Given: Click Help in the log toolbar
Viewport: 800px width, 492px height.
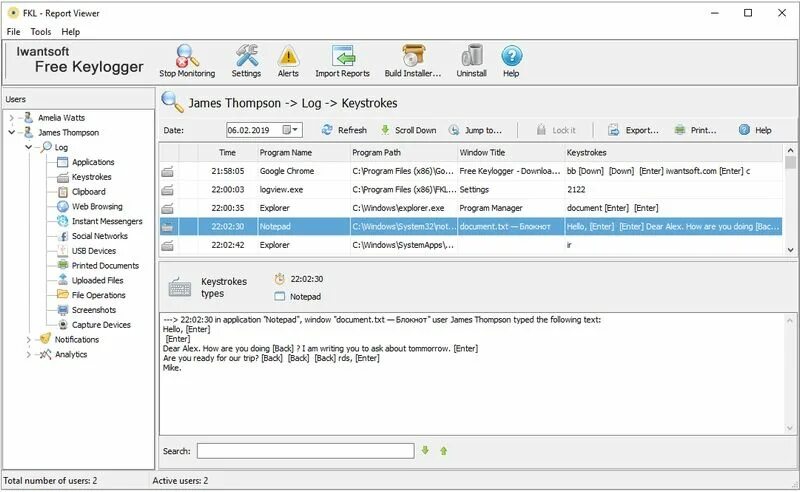Looking at the screenshot, I should [x=756, y=130].
